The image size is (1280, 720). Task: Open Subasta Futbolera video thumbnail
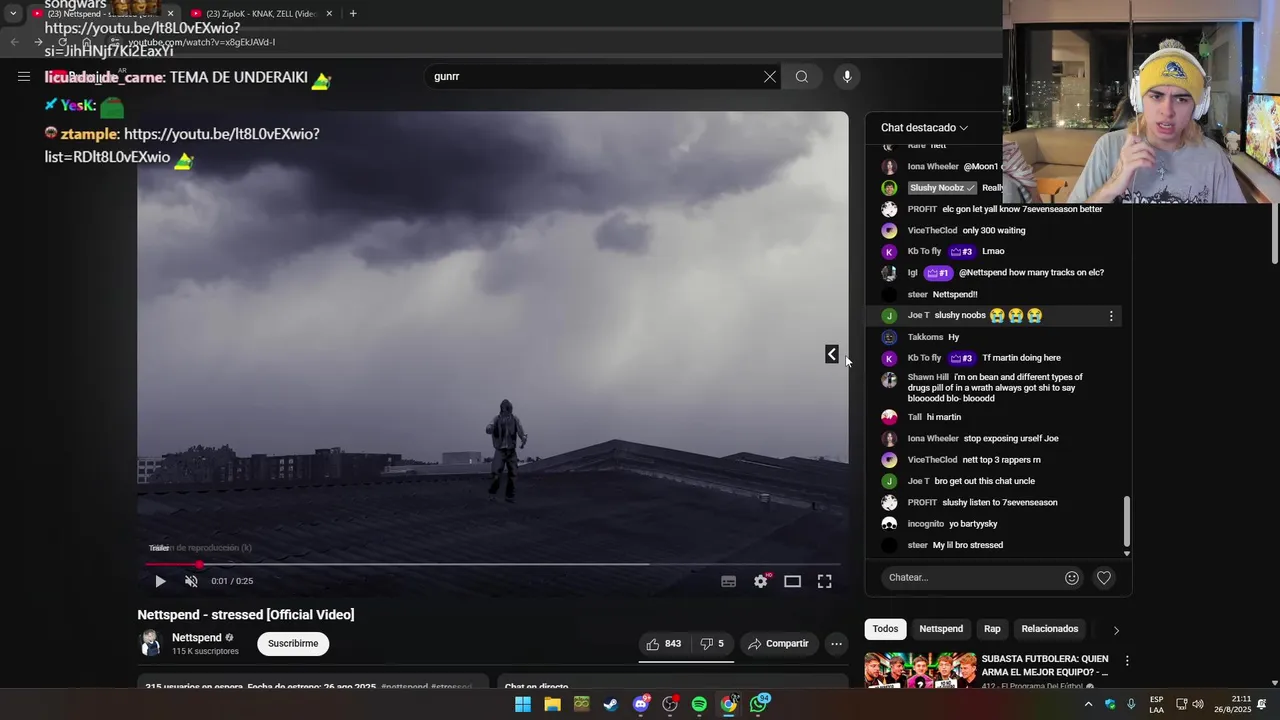click(920, 671)
